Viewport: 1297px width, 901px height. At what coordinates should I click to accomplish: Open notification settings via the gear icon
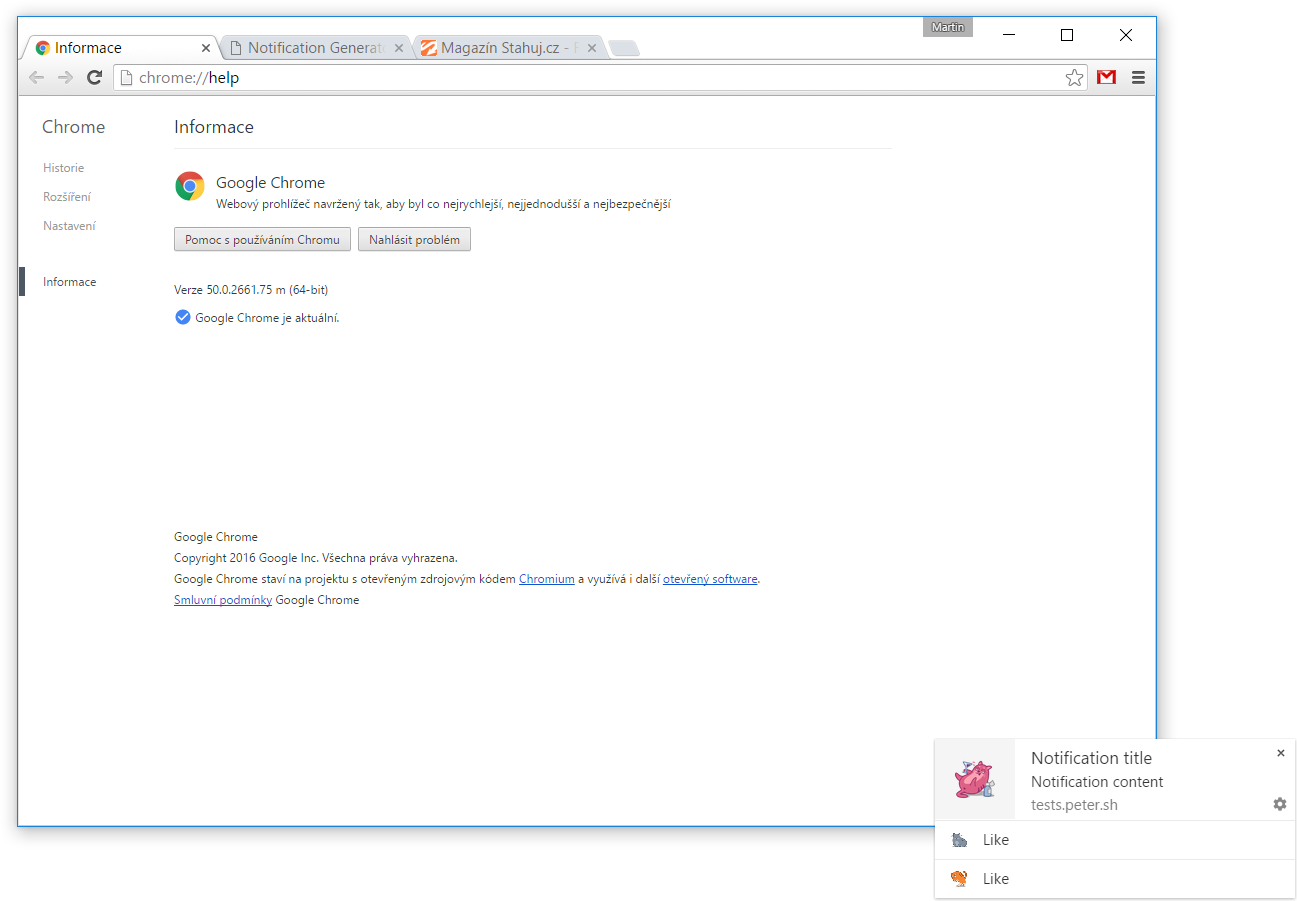coord(1280,804)
